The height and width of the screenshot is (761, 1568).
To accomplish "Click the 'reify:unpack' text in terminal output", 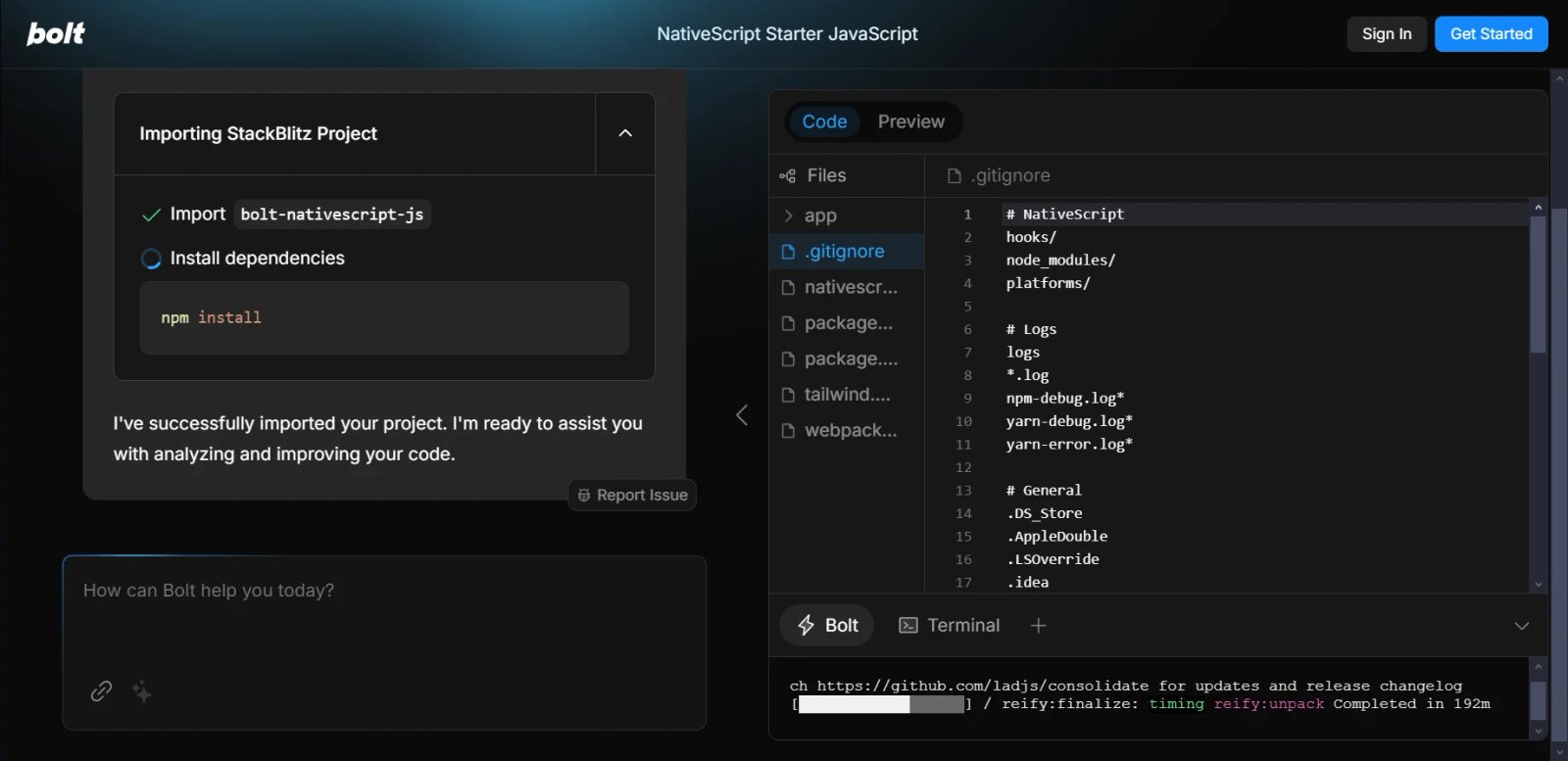I will 1269,704.
